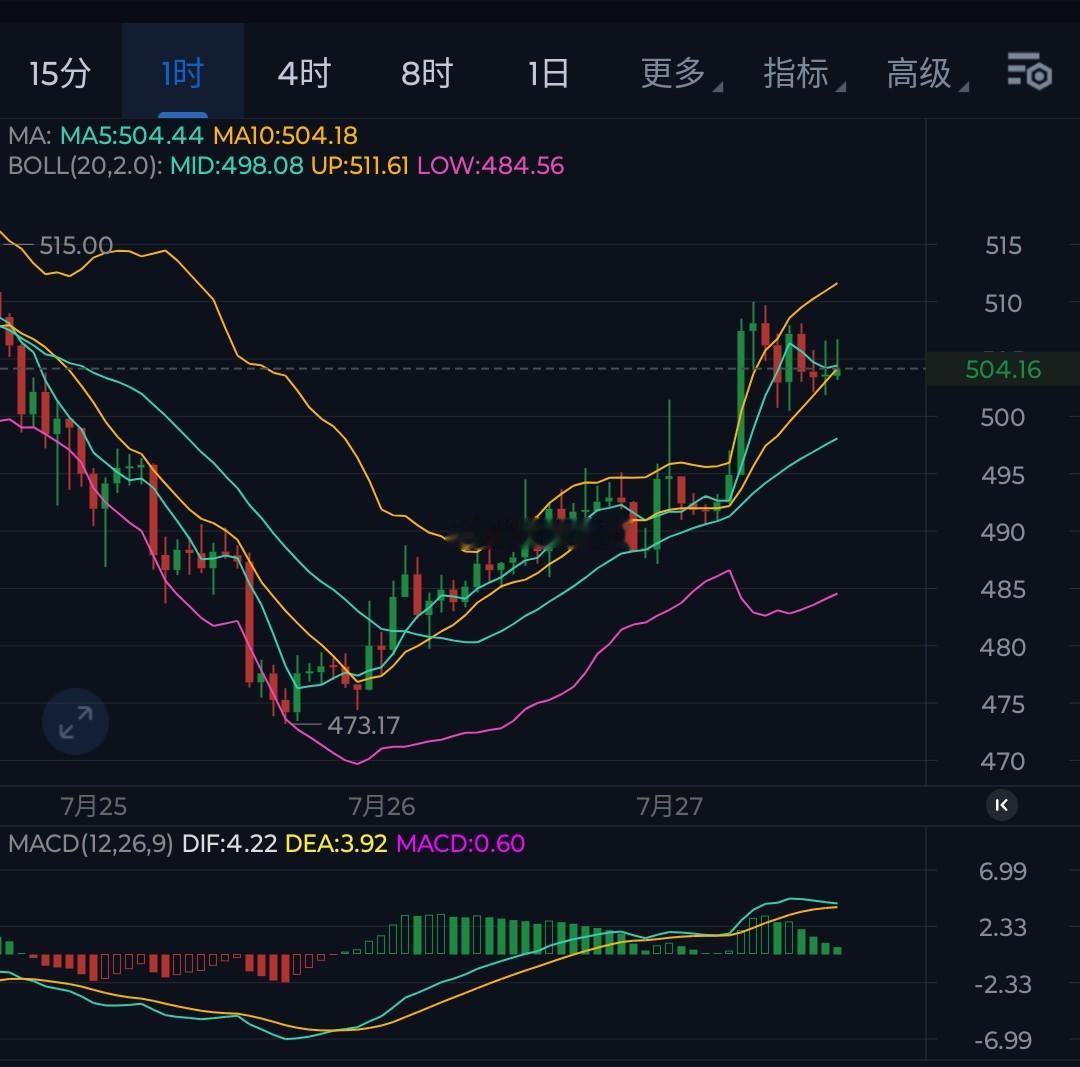Jump to latest candle arrow button
Image resolution: width=1080 pixels, height=1067 pixels.
click(x=1001, y=805)
